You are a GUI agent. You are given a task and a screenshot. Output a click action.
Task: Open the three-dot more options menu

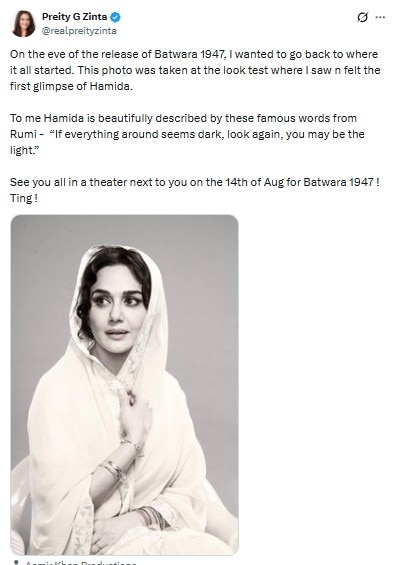[x=380, y=17]
